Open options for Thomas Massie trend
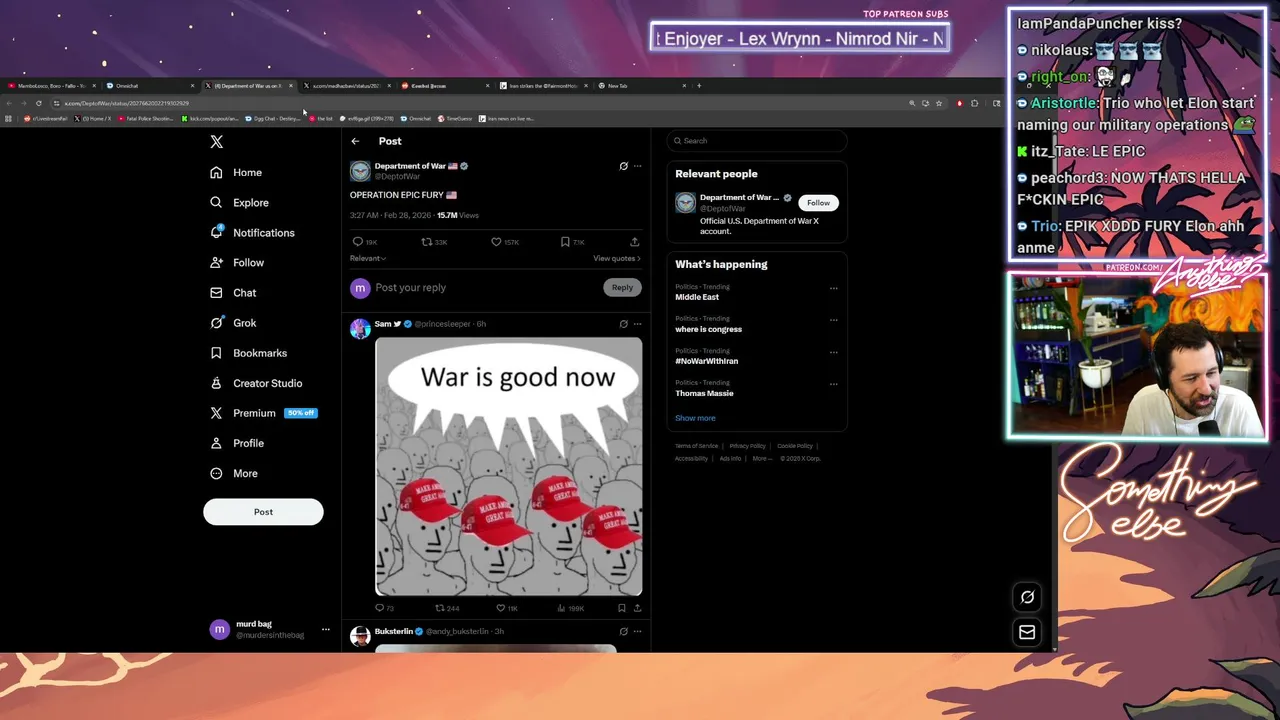Screen dimensions: 1280x720 coord(833,384)
